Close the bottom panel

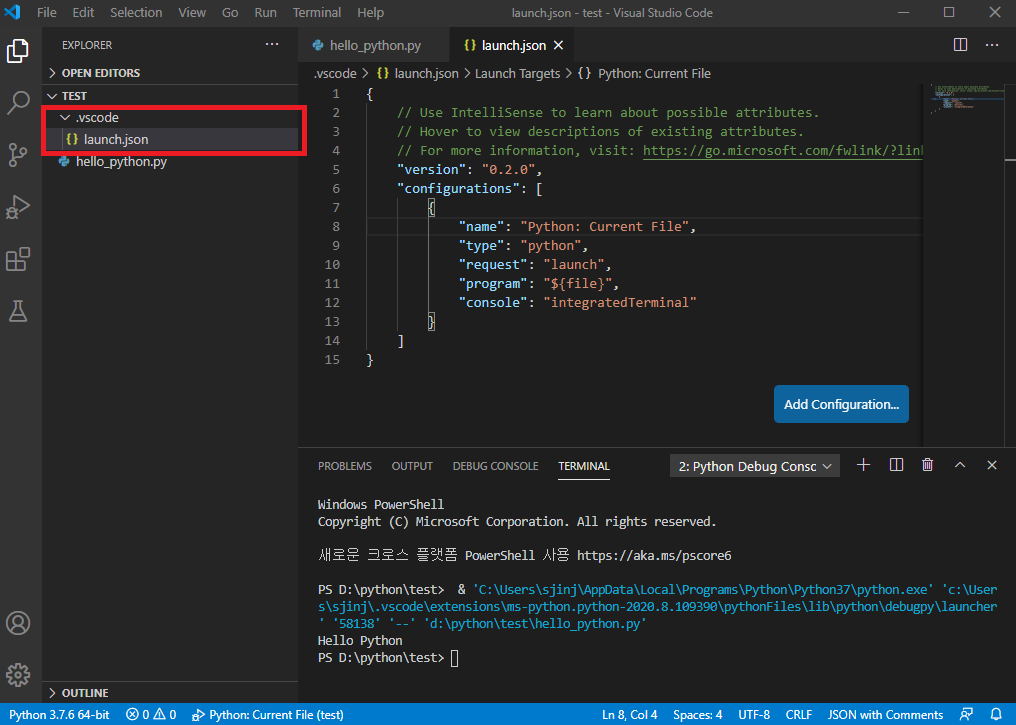pyautogui.click(x=991, y=465)
